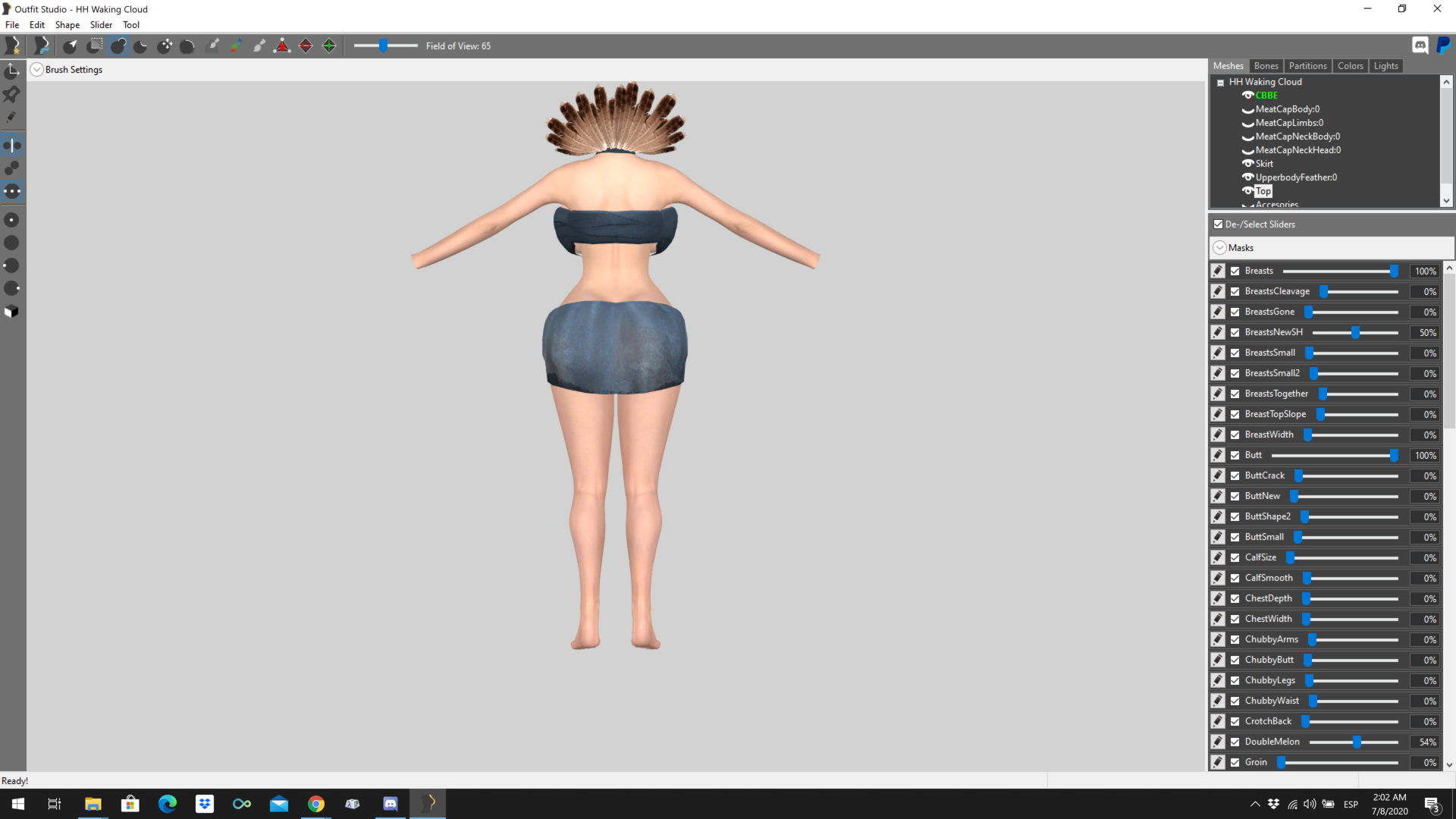Open the Edit menu
This screenshot has height=819, width=1456.
37,25
